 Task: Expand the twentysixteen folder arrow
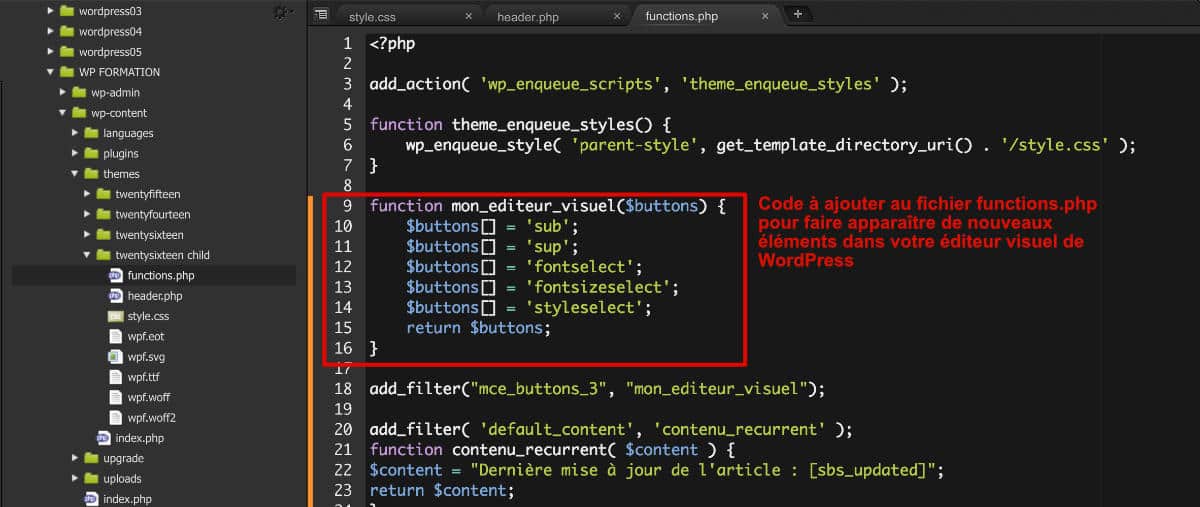click(x=87, y=235)
